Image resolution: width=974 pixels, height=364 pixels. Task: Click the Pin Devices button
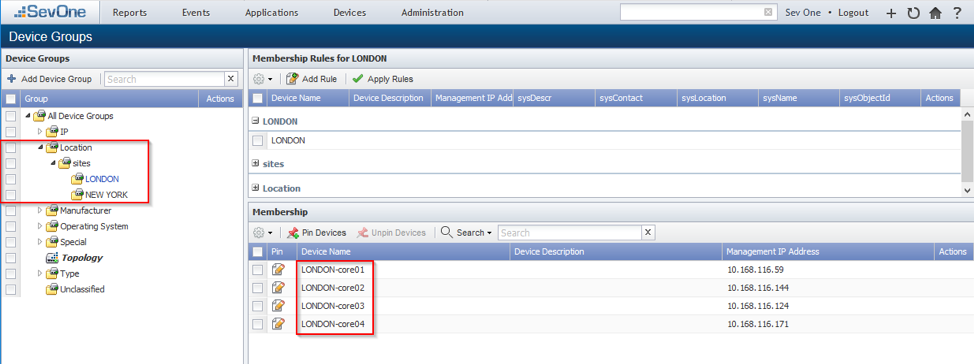317,232
